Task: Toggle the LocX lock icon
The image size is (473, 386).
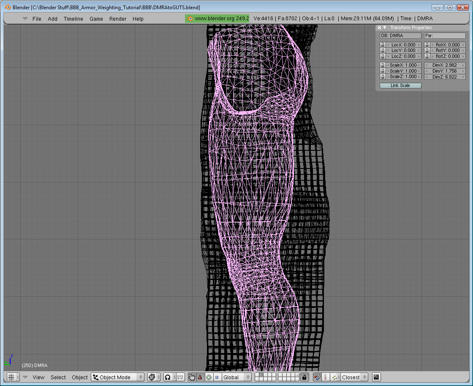Action: pos(382,45)
